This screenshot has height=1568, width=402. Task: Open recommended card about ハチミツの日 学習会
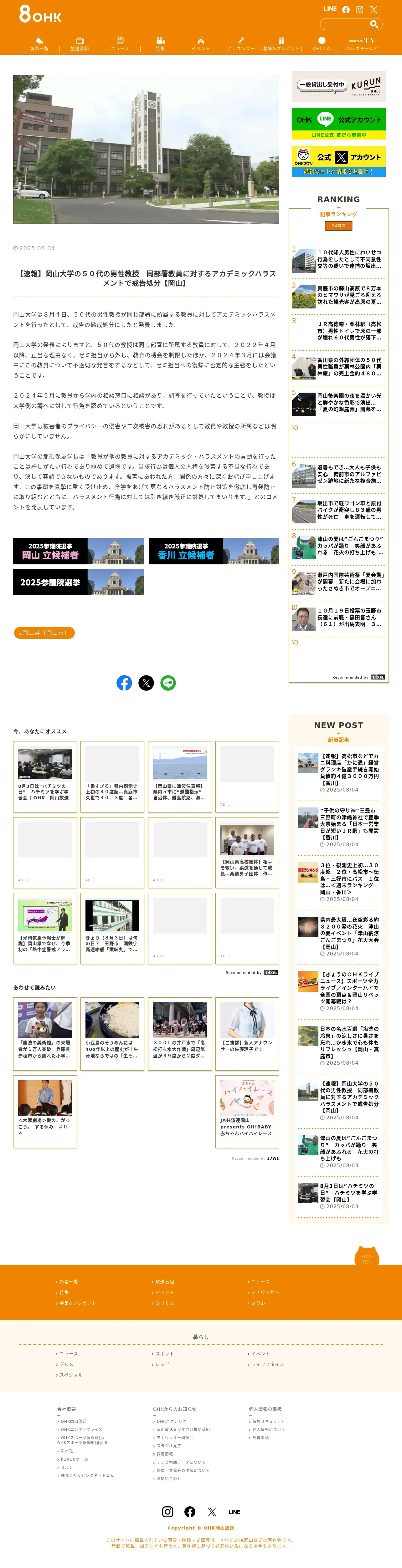pos(45,777)
